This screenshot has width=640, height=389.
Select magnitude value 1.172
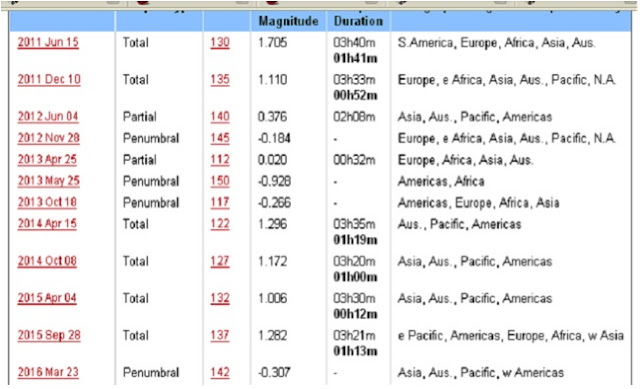273,261
